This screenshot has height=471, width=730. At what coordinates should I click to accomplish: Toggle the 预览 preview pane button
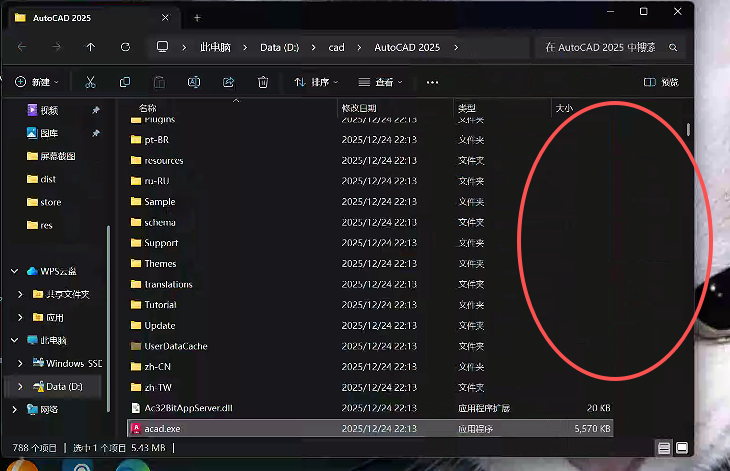[661, 82]
